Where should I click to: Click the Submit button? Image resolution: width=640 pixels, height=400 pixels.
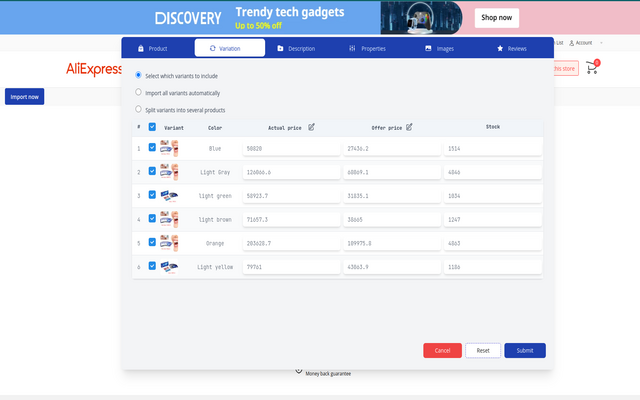[x=525, y=350]
